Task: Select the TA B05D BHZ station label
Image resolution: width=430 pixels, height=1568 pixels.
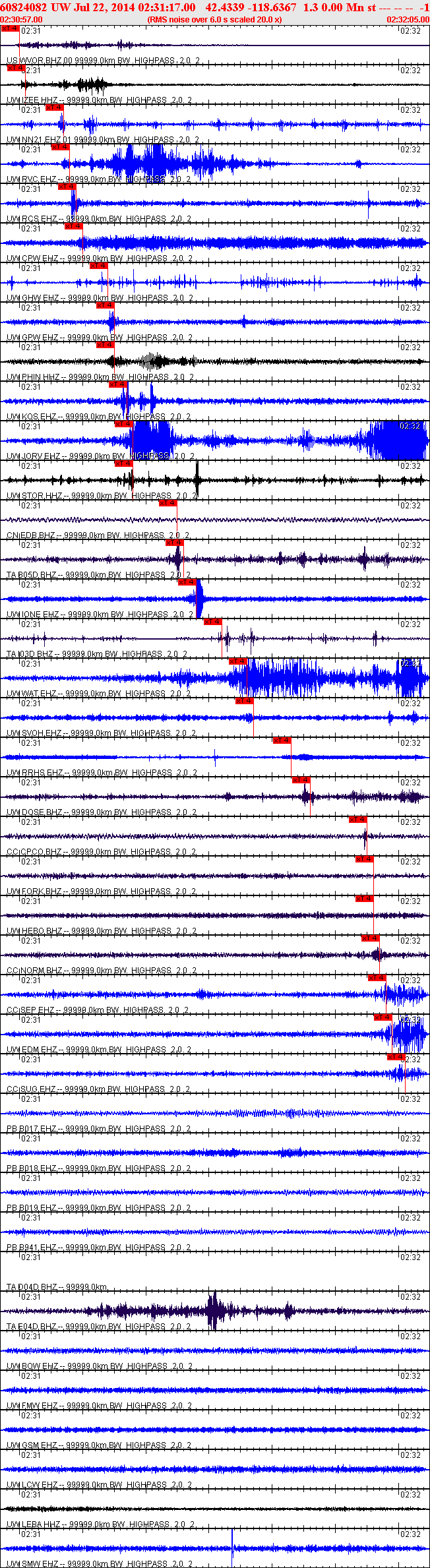Action: point(99,575)
